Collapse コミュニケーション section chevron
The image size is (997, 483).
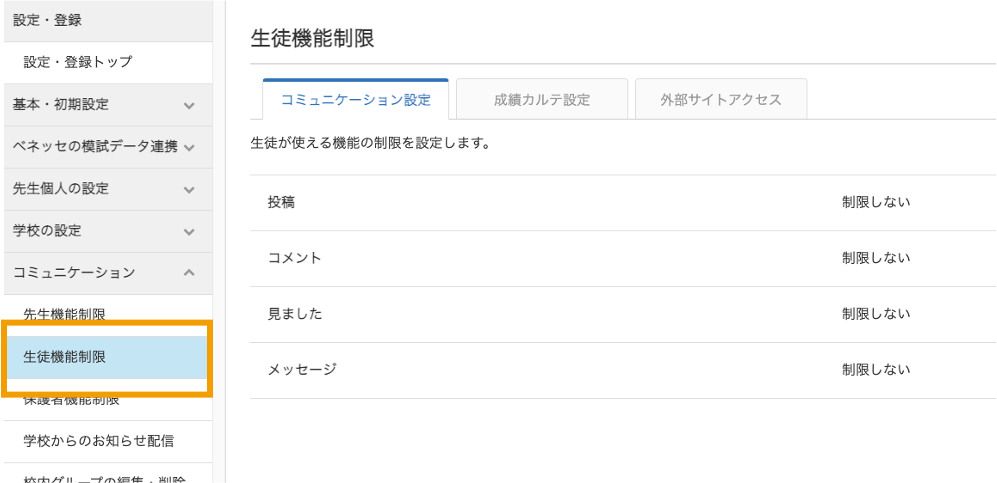[x=190, y=273]
